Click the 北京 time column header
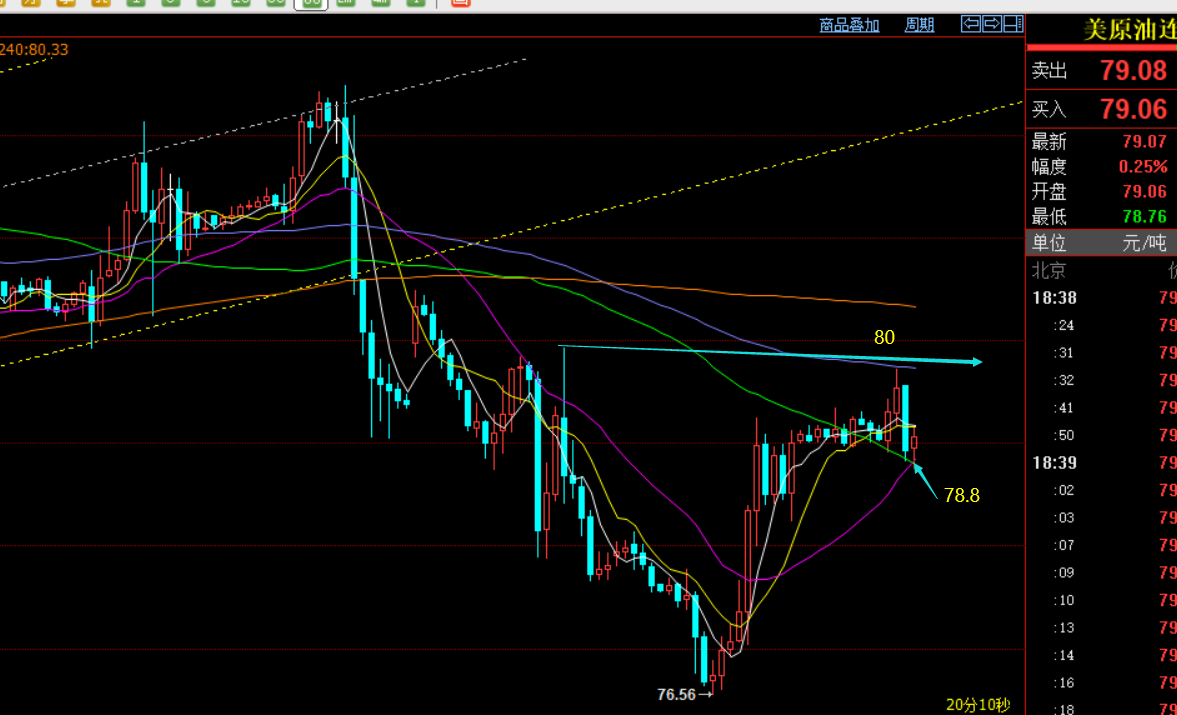 coord(1049,270)
